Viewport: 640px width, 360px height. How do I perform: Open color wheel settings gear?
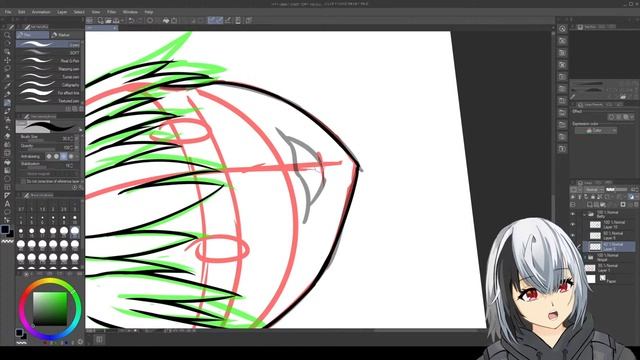tap(80, 342)
